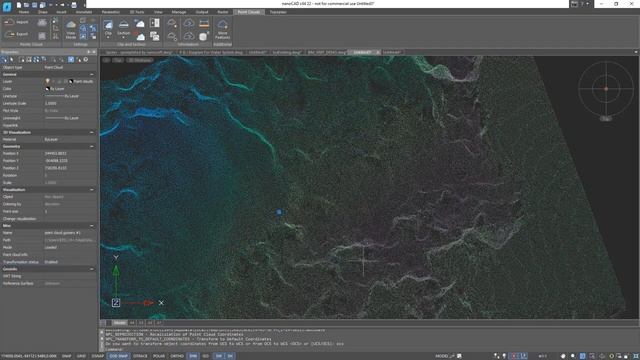Click the More Features button
Viewport: 640px width, 360px height.
[x=222, y=29]
